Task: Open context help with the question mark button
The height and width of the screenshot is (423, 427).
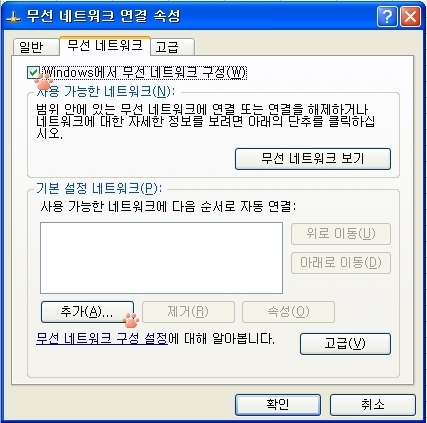Action: point(387,17)
